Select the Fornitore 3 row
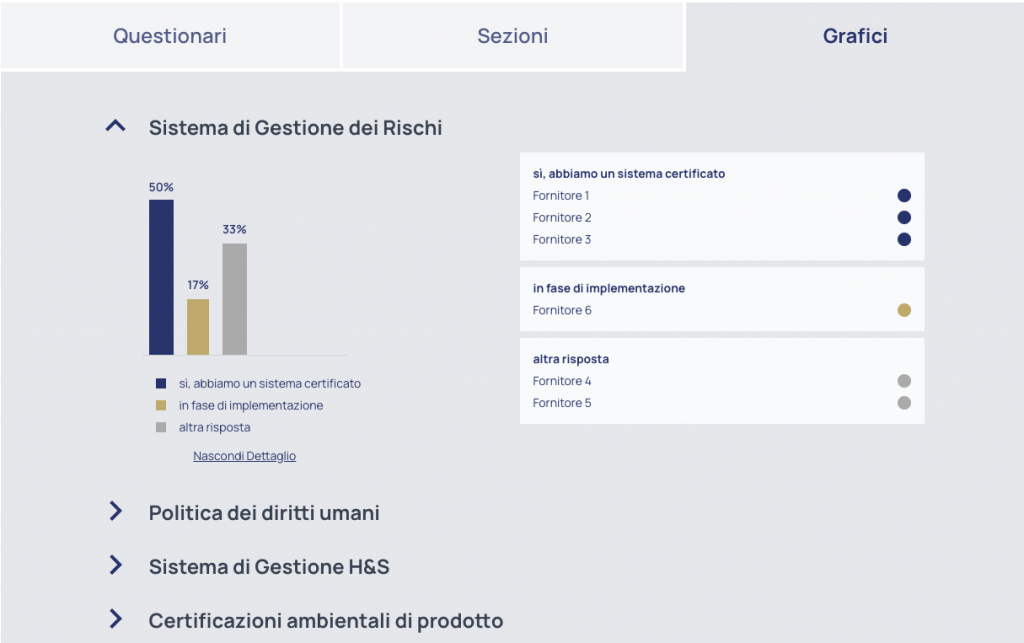 (x=722, y=240)
